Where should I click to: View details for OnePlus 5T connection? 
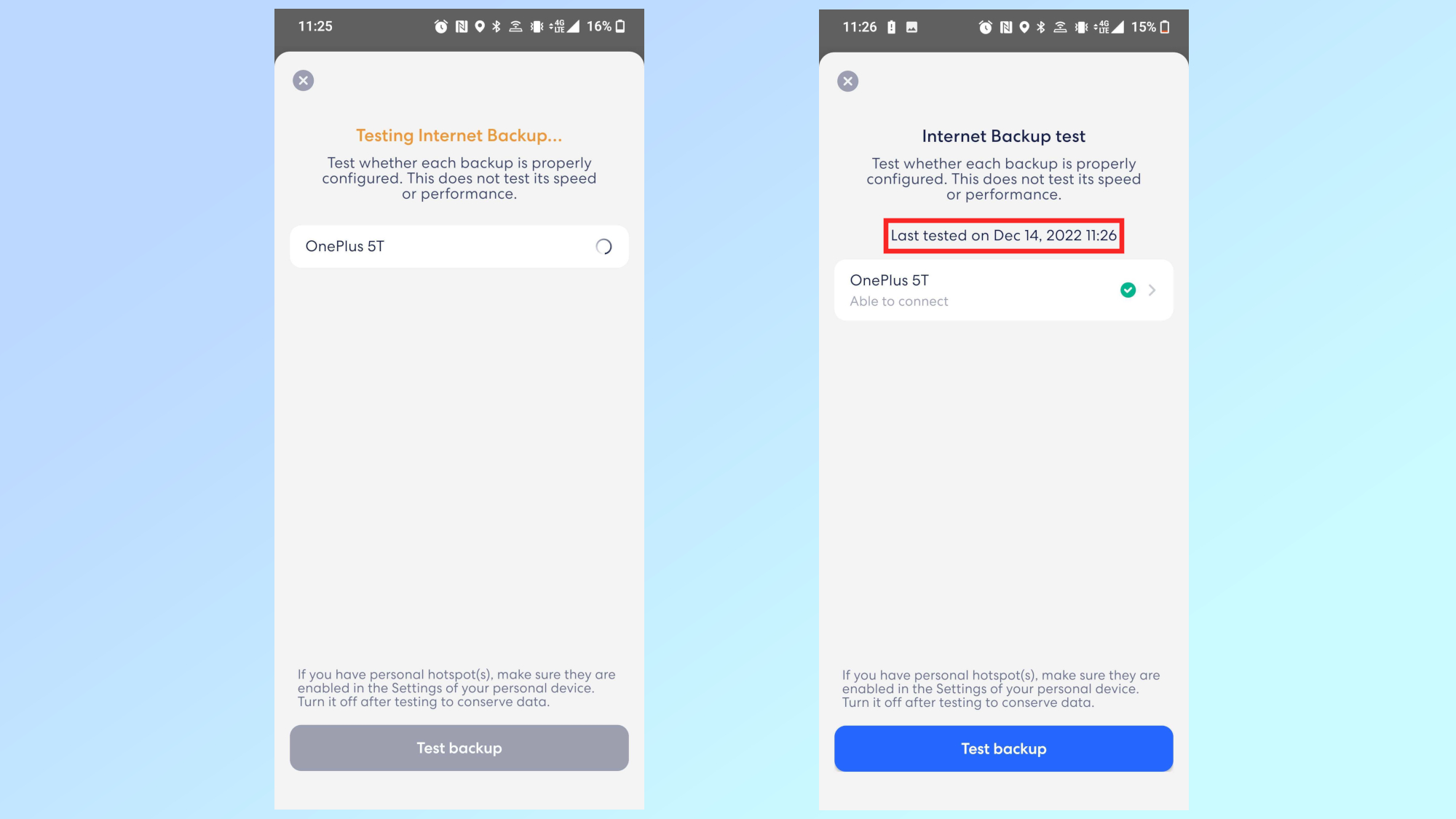[1152, 289]
